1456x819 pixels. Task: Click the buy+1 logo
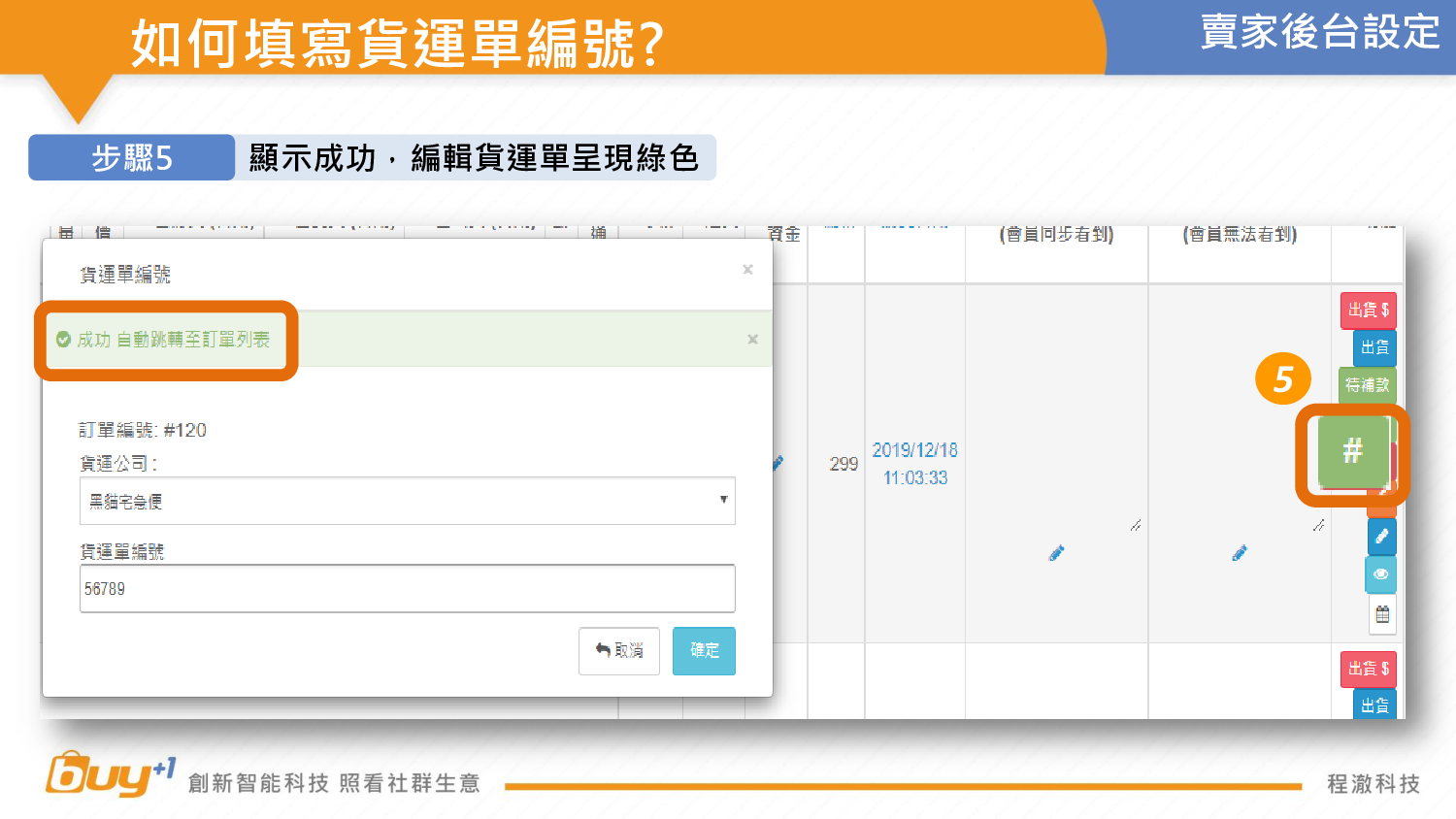pyautogui.click(x=110, y=775)
